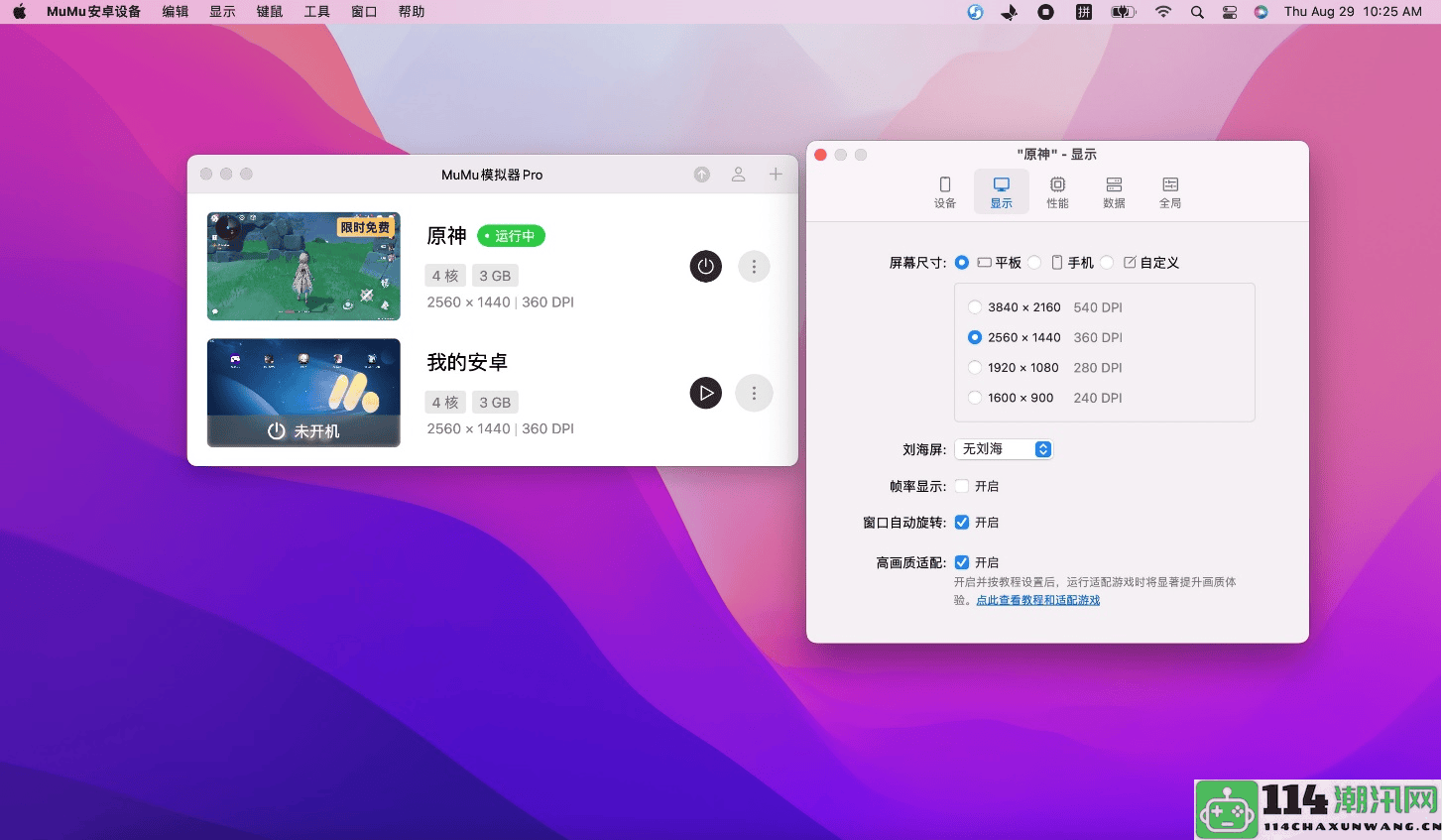Add a new device with plus icon

pos(776,175)
